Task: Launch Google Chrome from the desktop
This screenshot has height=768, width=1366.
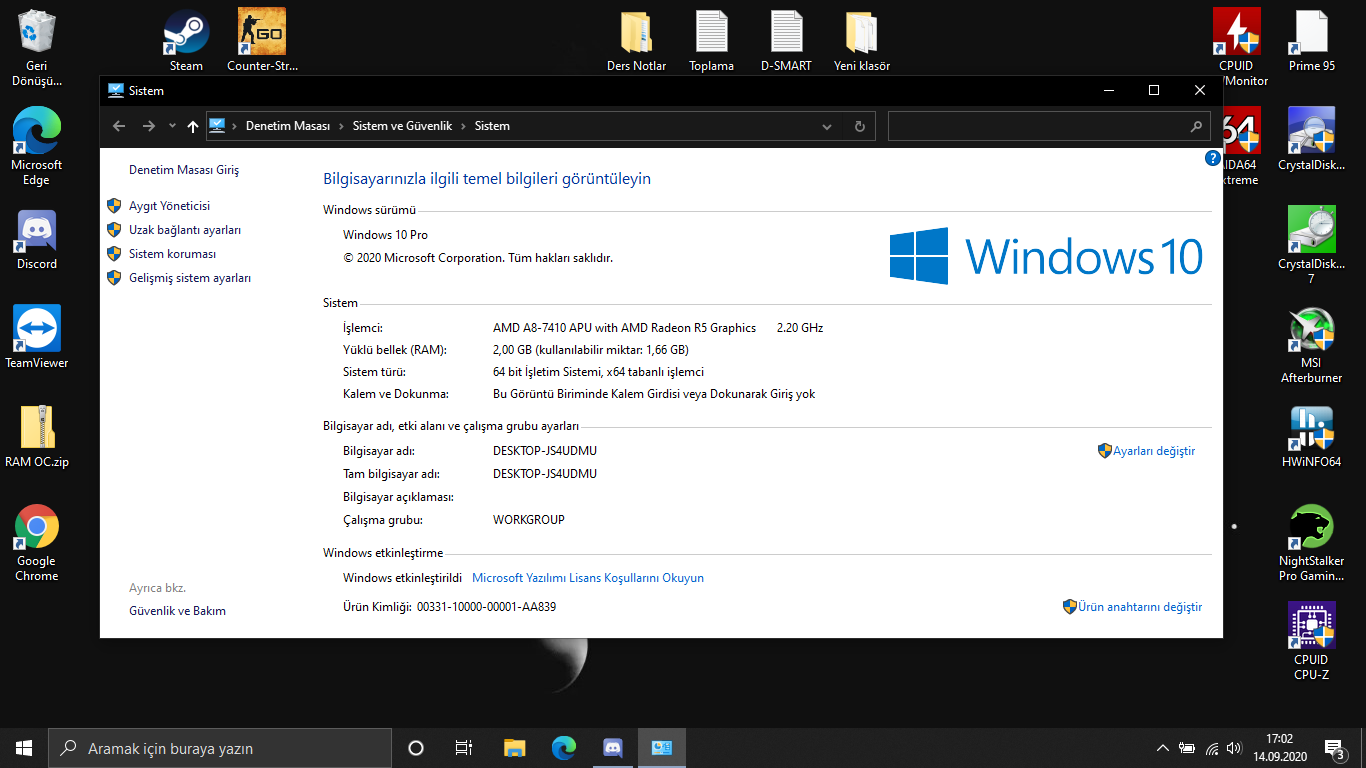Action: point(37,543)
